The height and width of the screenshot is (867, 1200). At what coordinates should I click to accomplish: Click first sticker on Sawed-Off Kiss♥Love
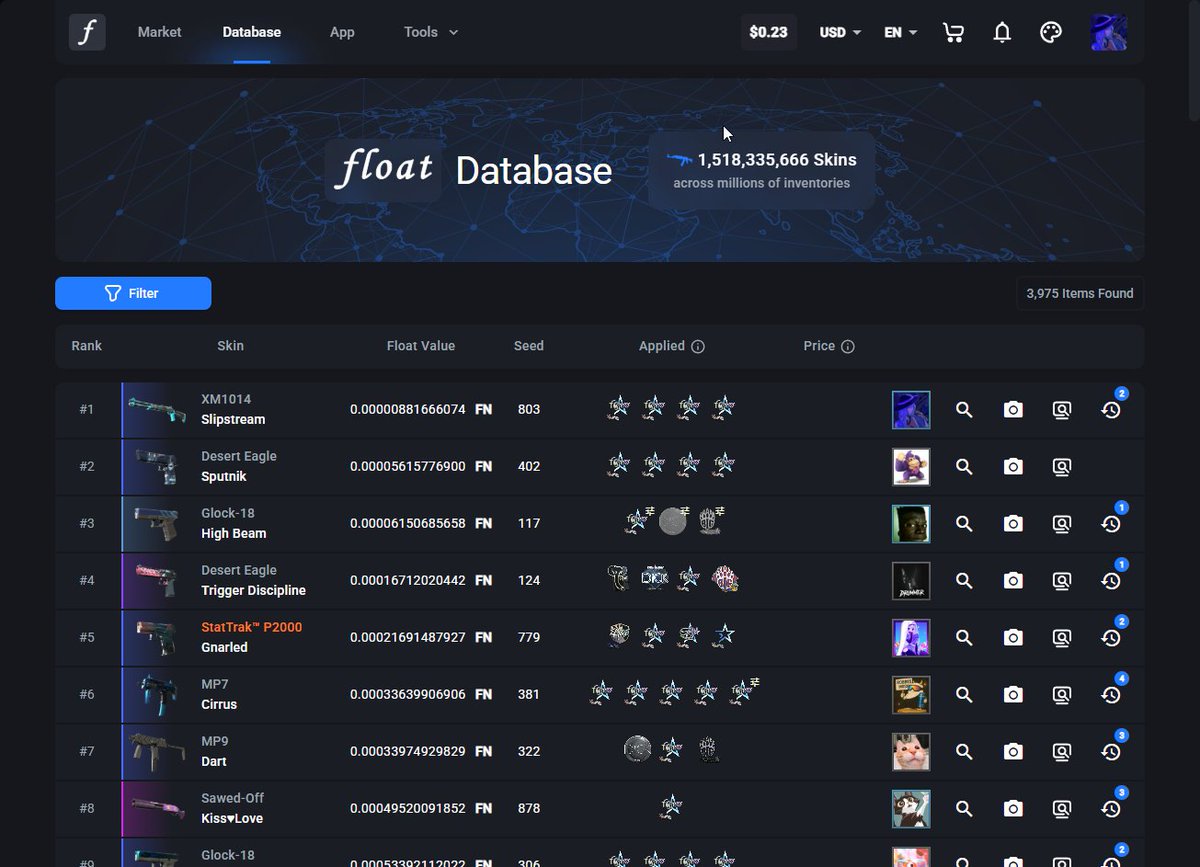[672, 808]
